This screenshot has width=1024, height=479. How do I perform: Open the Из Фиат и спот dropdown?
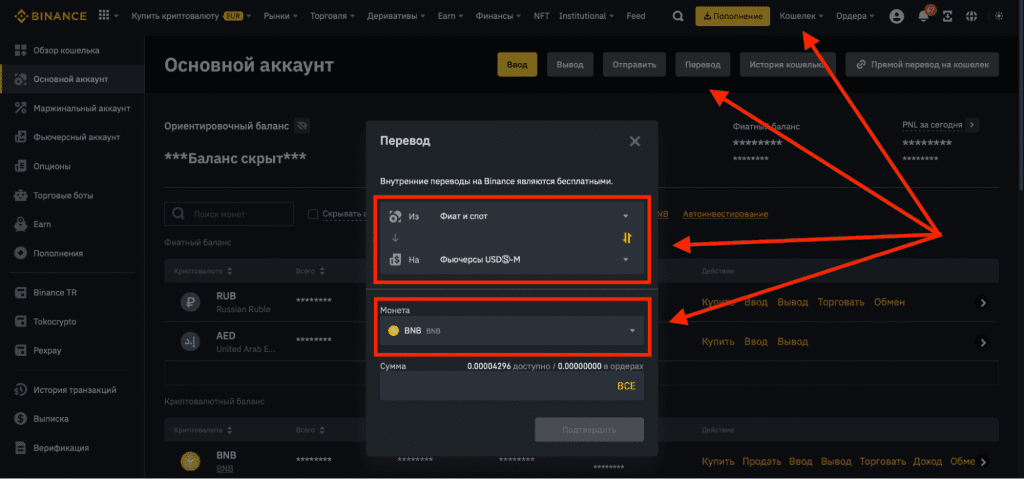click(511, 216)
